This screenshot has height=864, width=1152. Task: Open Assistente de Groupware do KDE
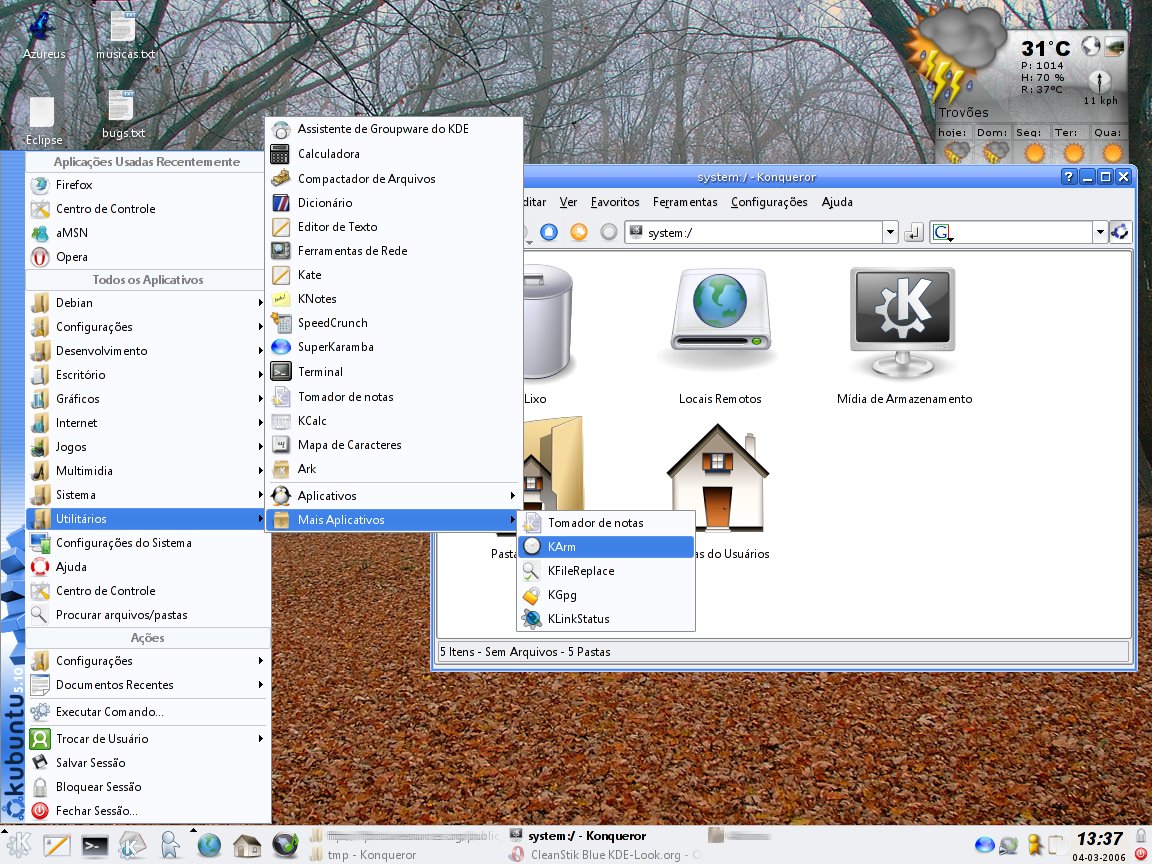pyautogui.click(x=394, y=129)
